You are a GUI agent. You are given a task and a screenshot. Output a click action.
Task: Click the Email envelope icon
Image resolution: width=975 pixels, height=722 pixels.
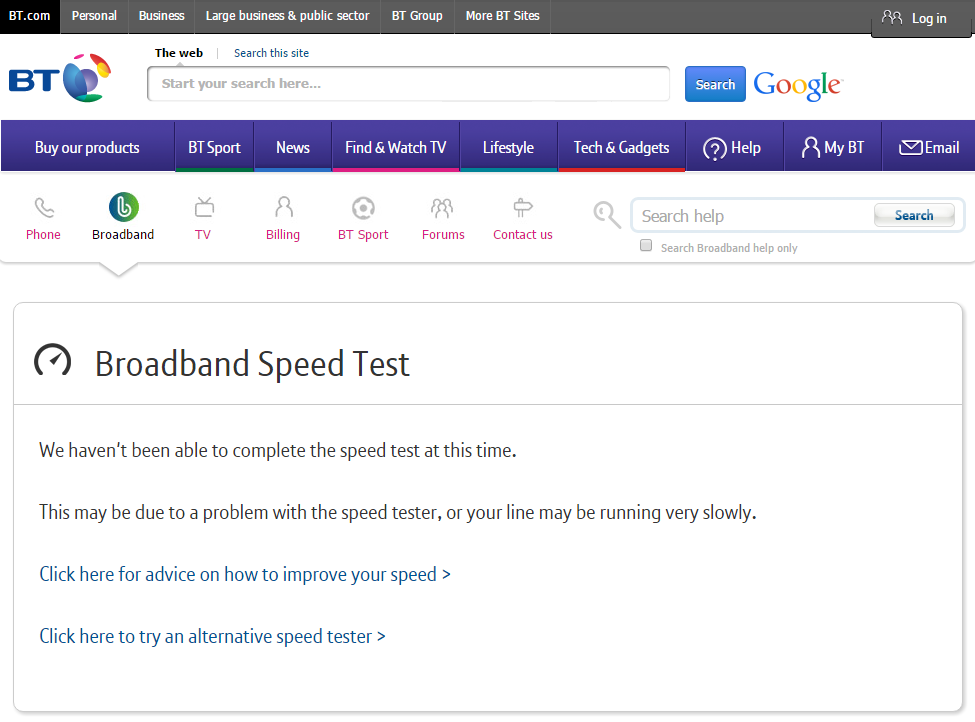coord(911,147)
